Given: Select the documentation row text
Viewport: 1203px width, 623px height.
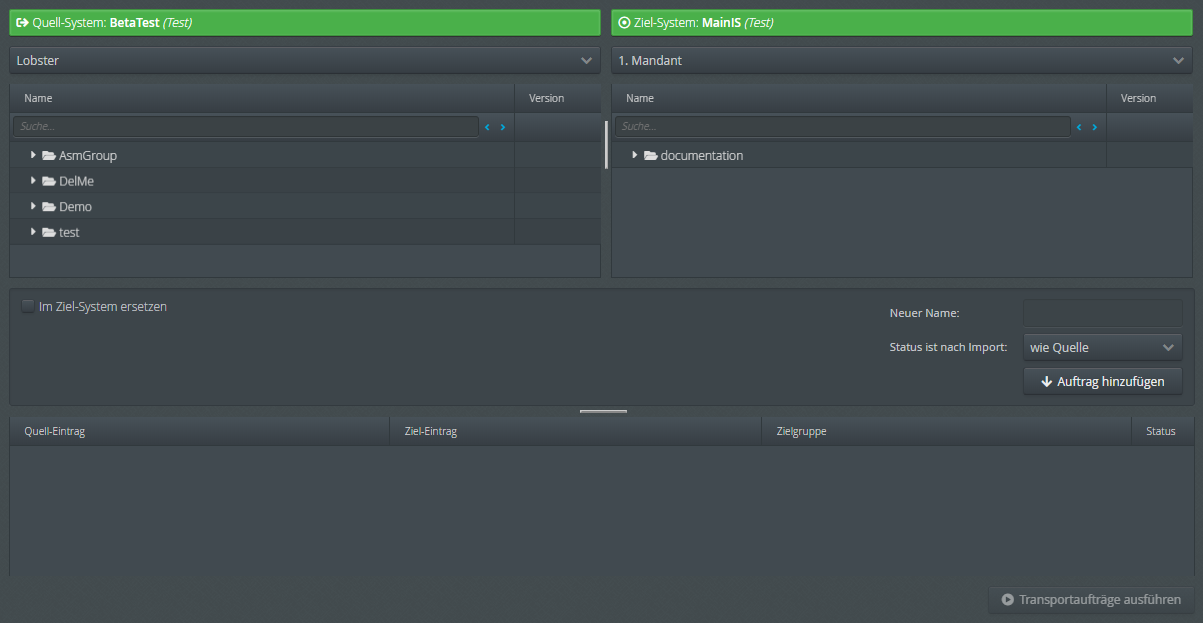Looking at the screenshot, I should pyautogui.click(x=702, y=156).
